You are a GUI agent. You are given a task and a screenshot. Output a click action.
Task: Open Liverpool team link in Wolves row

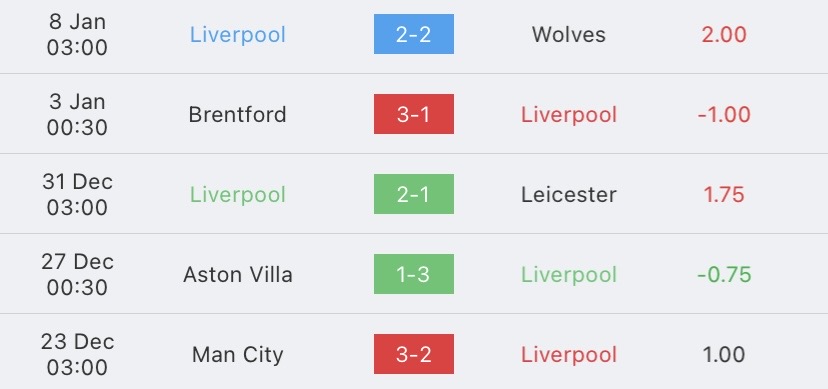(x=238, y=35)
